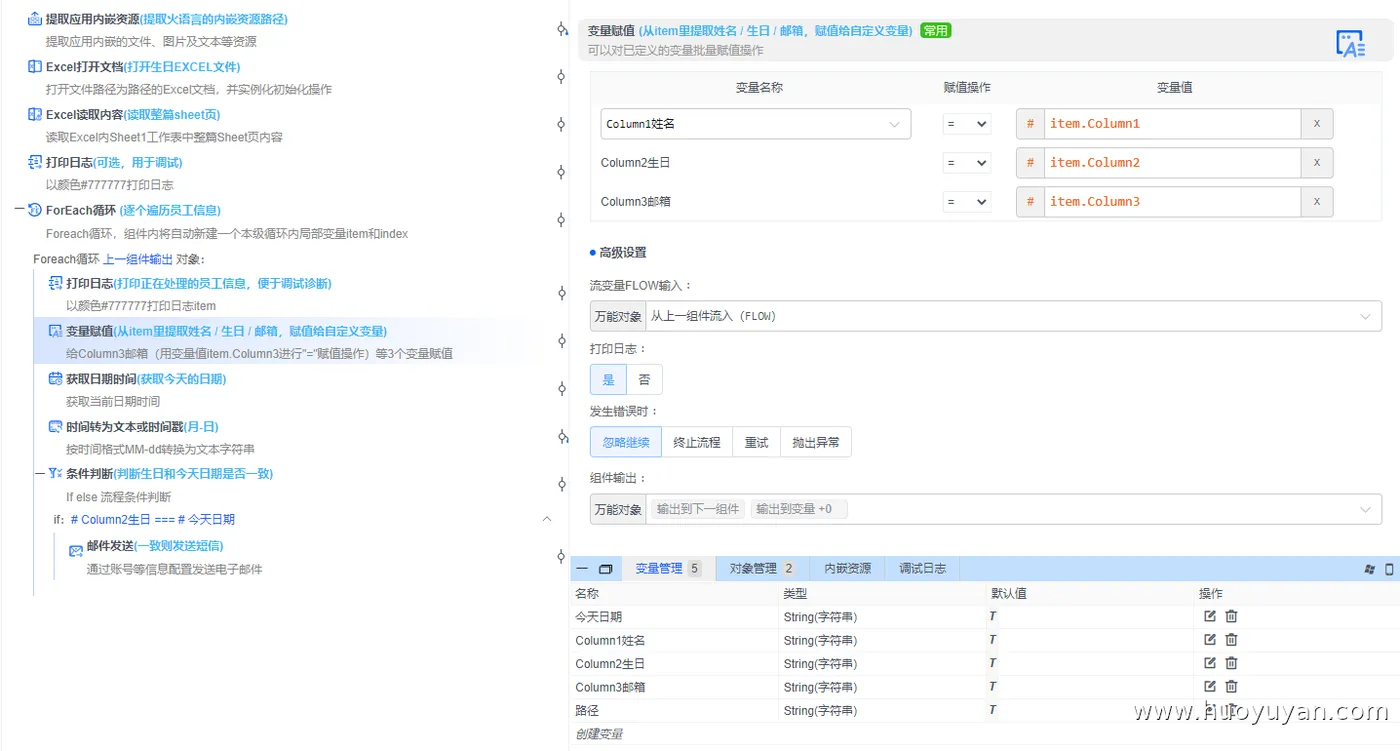Screen dimensions: 1400x751
Task: Set 打印日志 to 否
Action: tap(644, 380)
